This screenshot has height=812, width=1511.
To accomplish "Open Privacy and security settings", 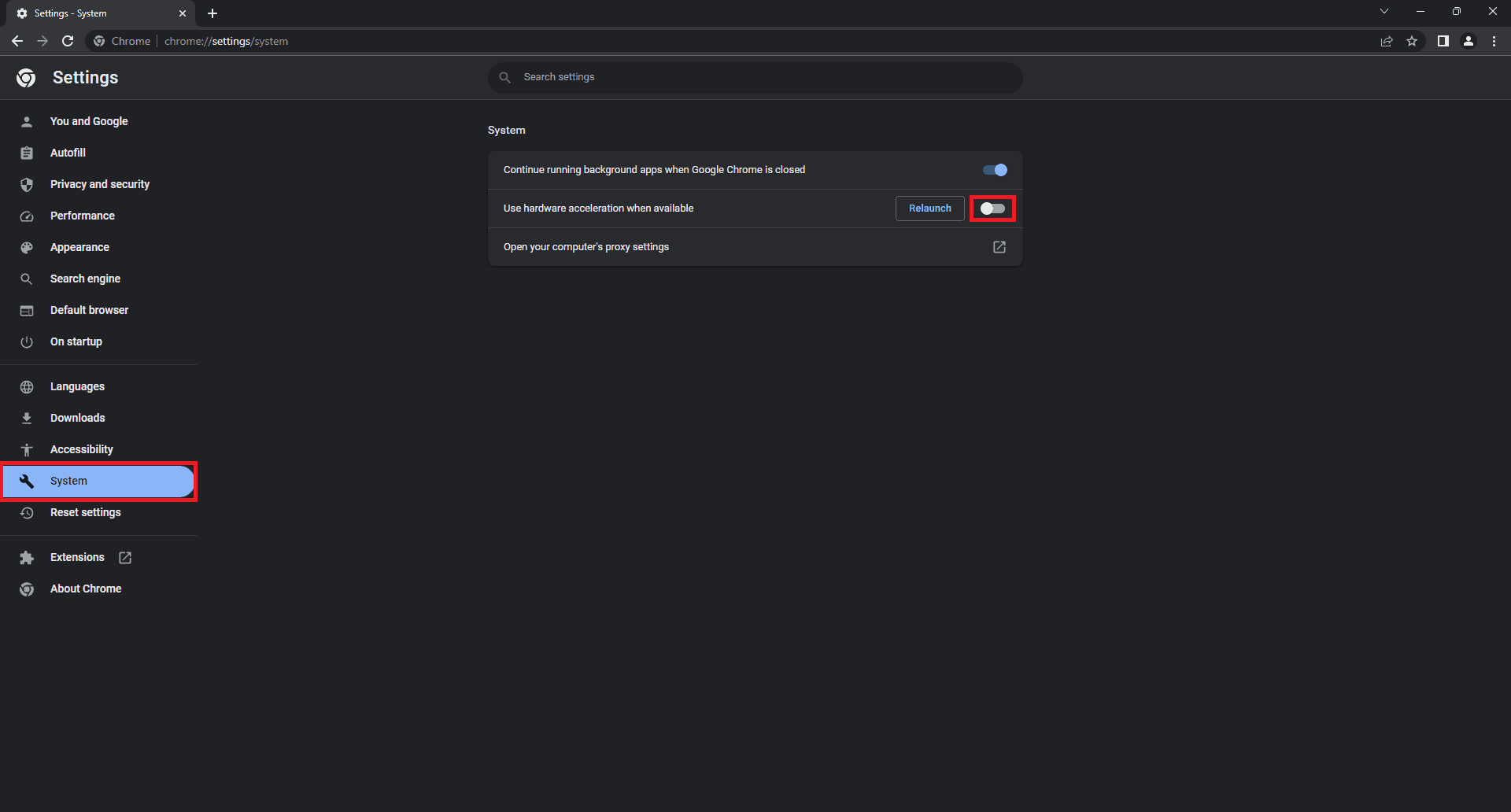I will [x=99, y=184].
